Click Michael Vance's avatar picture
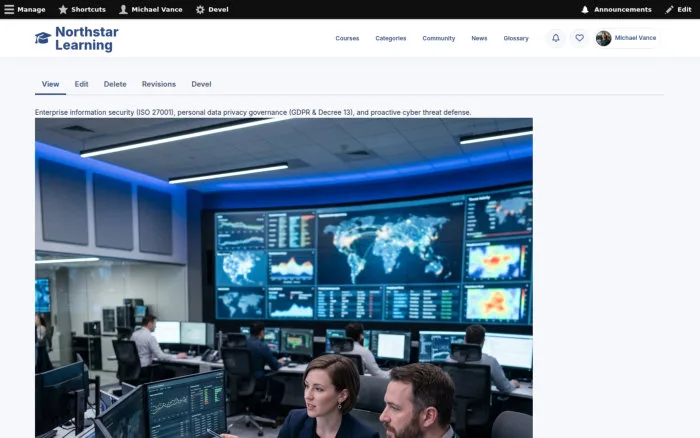 (604, 38)
